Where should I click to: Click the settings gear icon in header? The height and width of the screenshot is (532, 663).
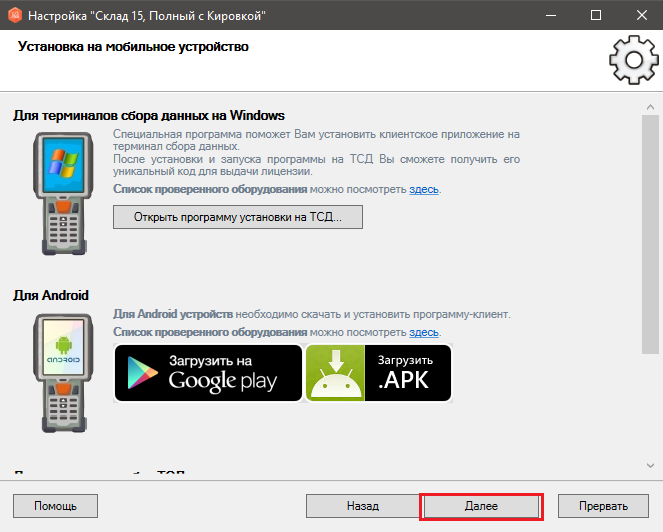point(633,60)
